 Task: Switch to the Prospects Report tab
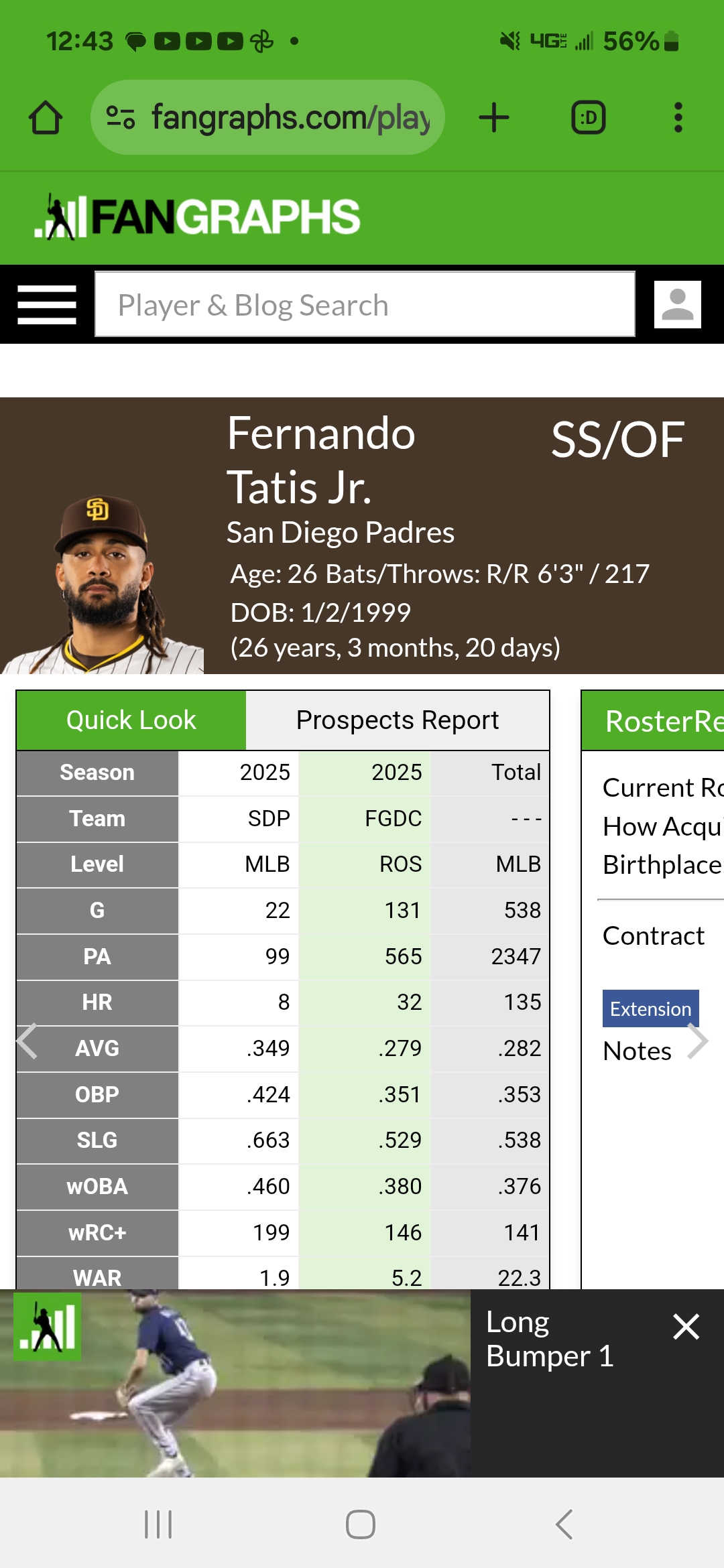click(x=398, y=720)
